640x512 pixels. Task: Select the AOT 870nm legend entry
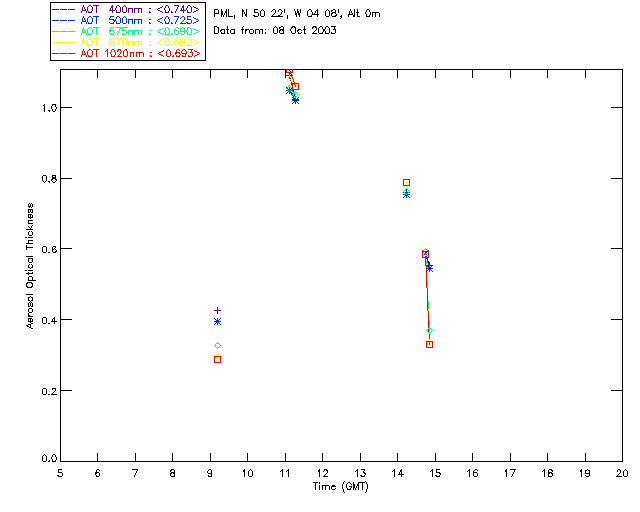[x=126, y=42]
